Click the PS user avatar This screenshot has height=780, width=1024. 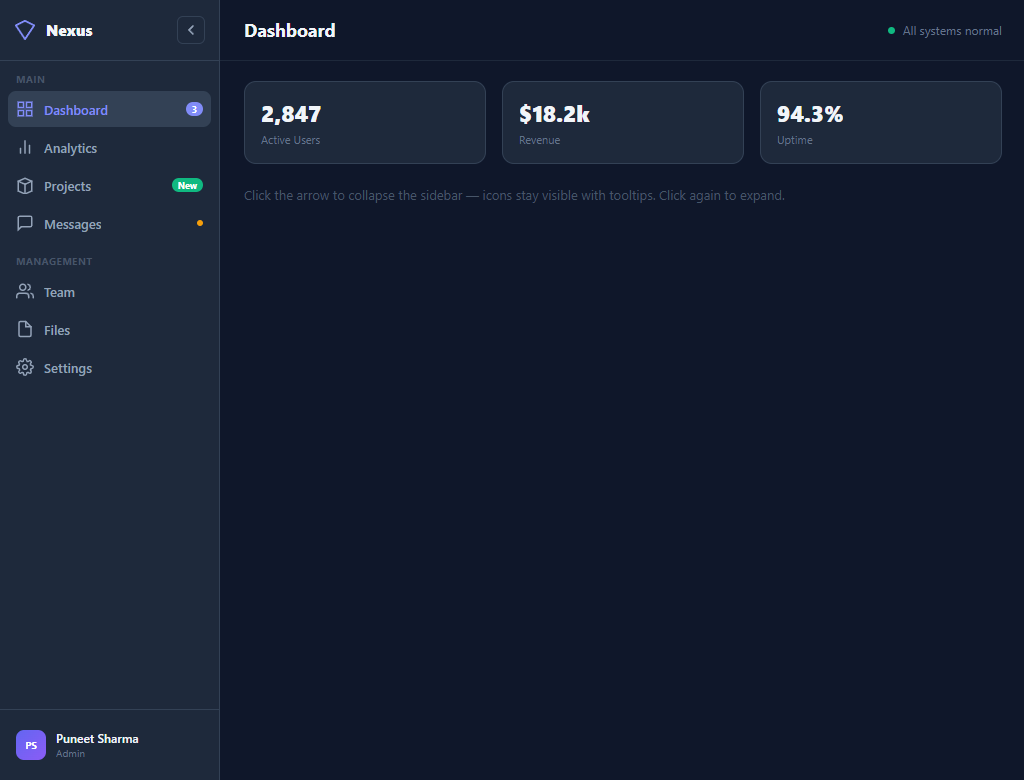(31, 745)
